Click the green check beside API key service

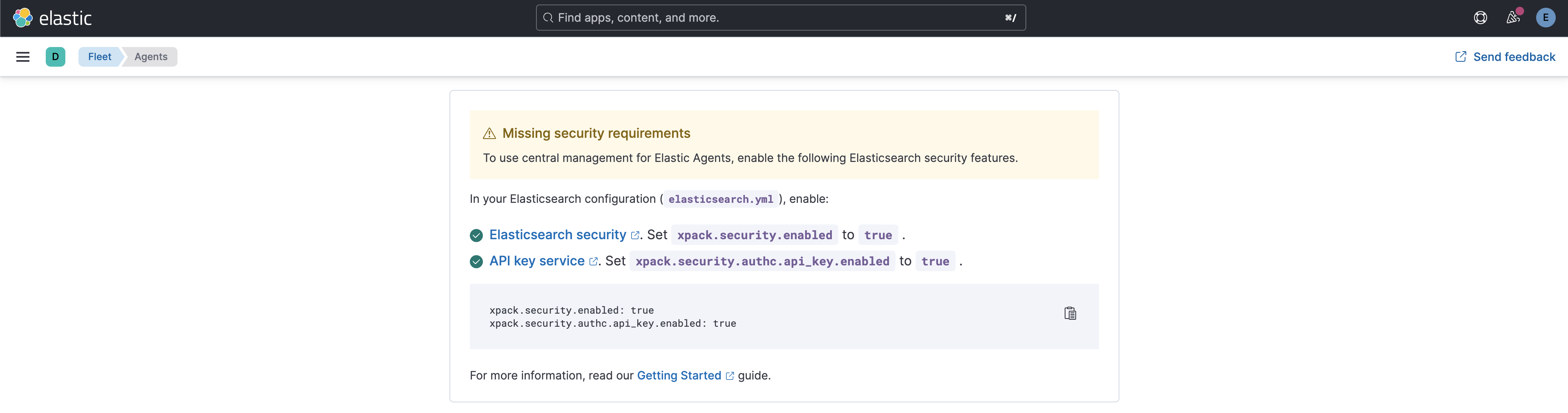[x=476, y=261]
